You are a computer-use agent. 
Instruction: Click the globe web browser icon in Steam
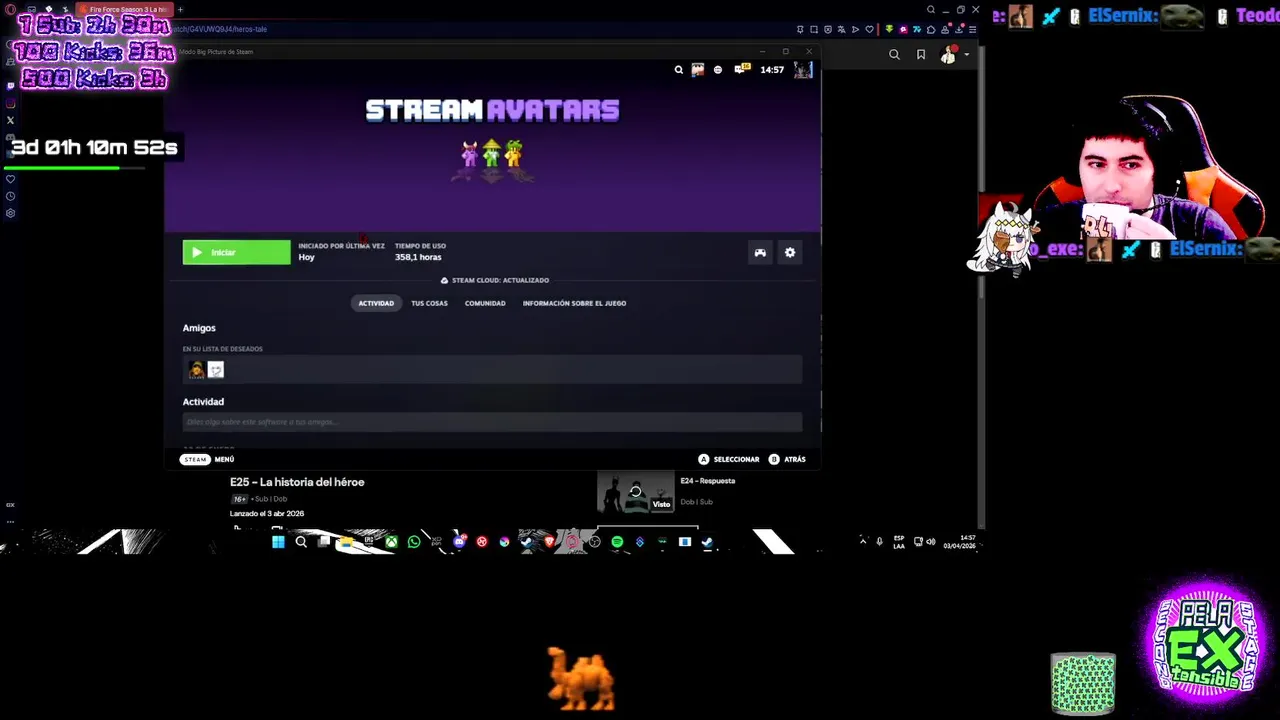[718, 70]
